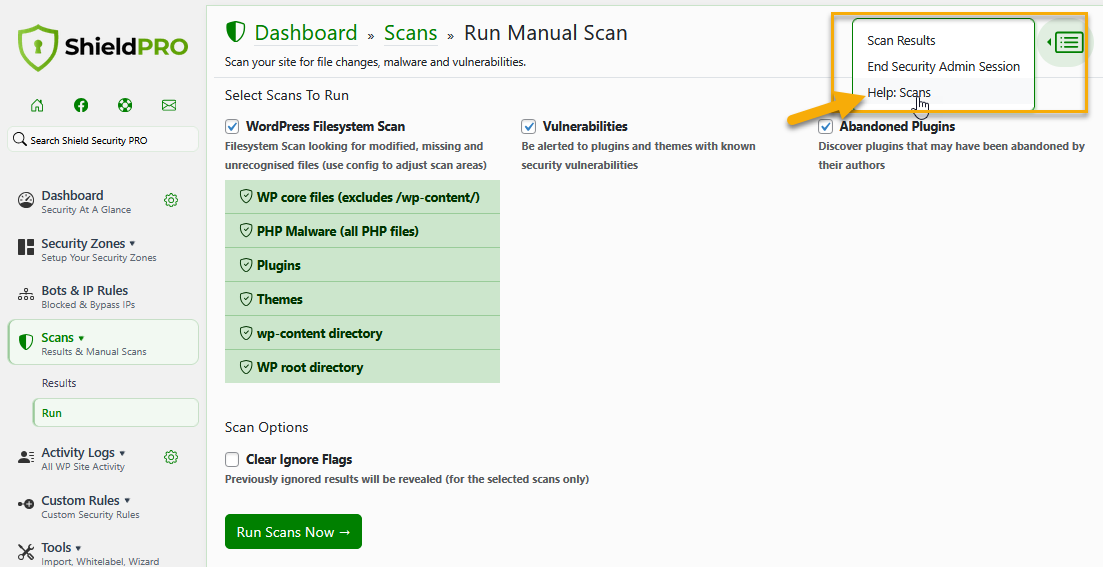Toggle the page options list icon

[x=1069, y=42]
